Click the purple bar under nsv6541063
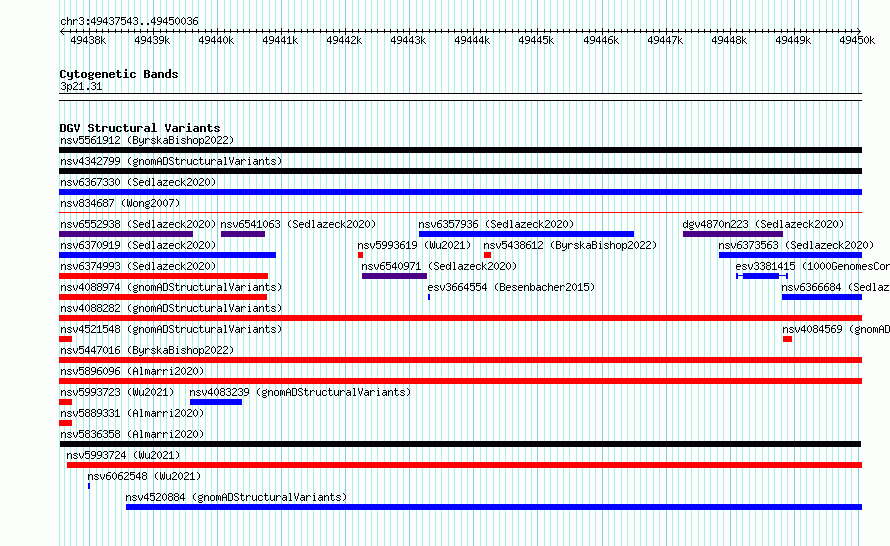Image resolution: width=890 pixels, height=546 pixels. 243,234
